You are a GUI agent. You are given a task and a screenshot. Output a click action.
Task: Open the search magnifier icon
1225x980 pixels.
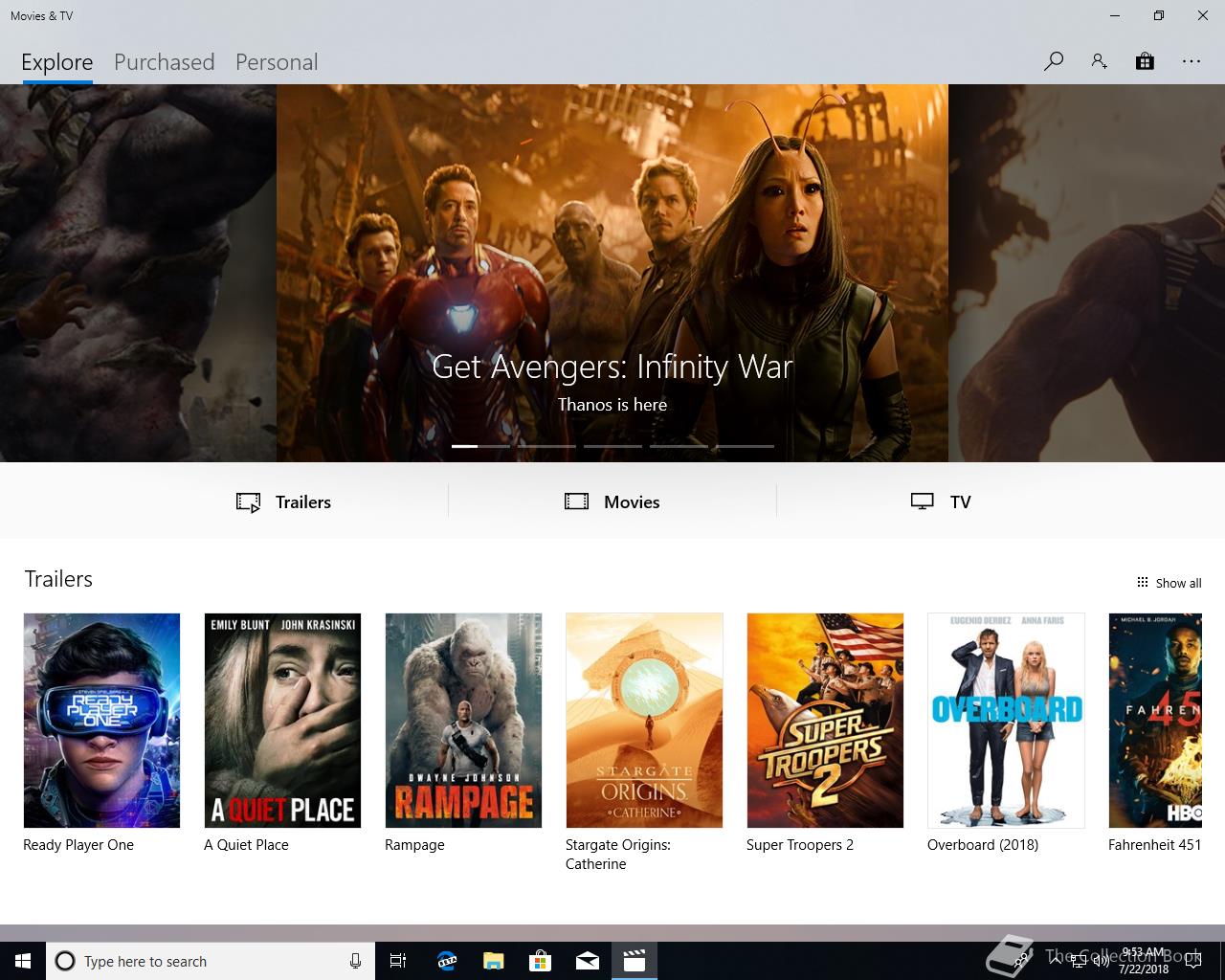1054,61
